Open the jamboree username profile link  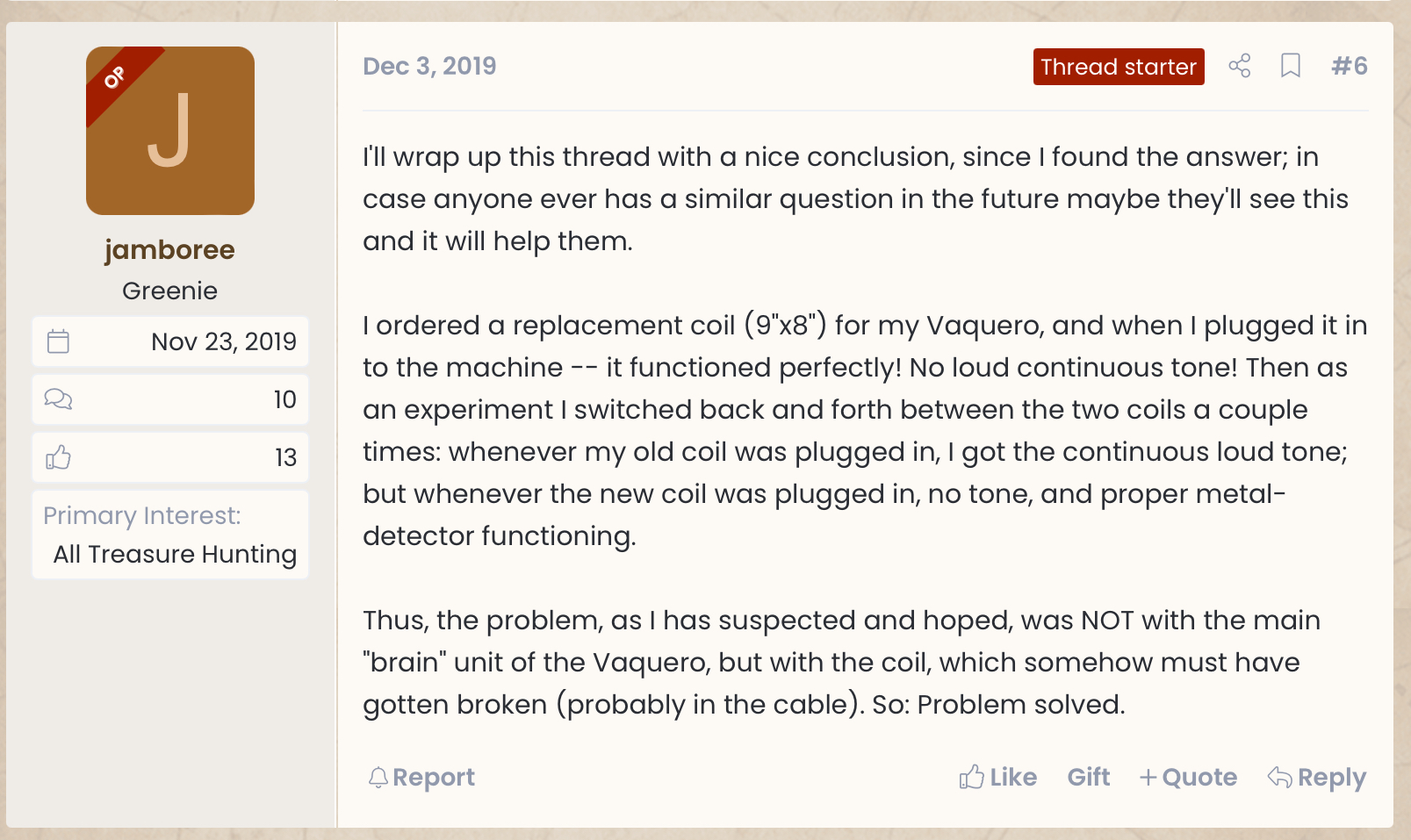169,250
